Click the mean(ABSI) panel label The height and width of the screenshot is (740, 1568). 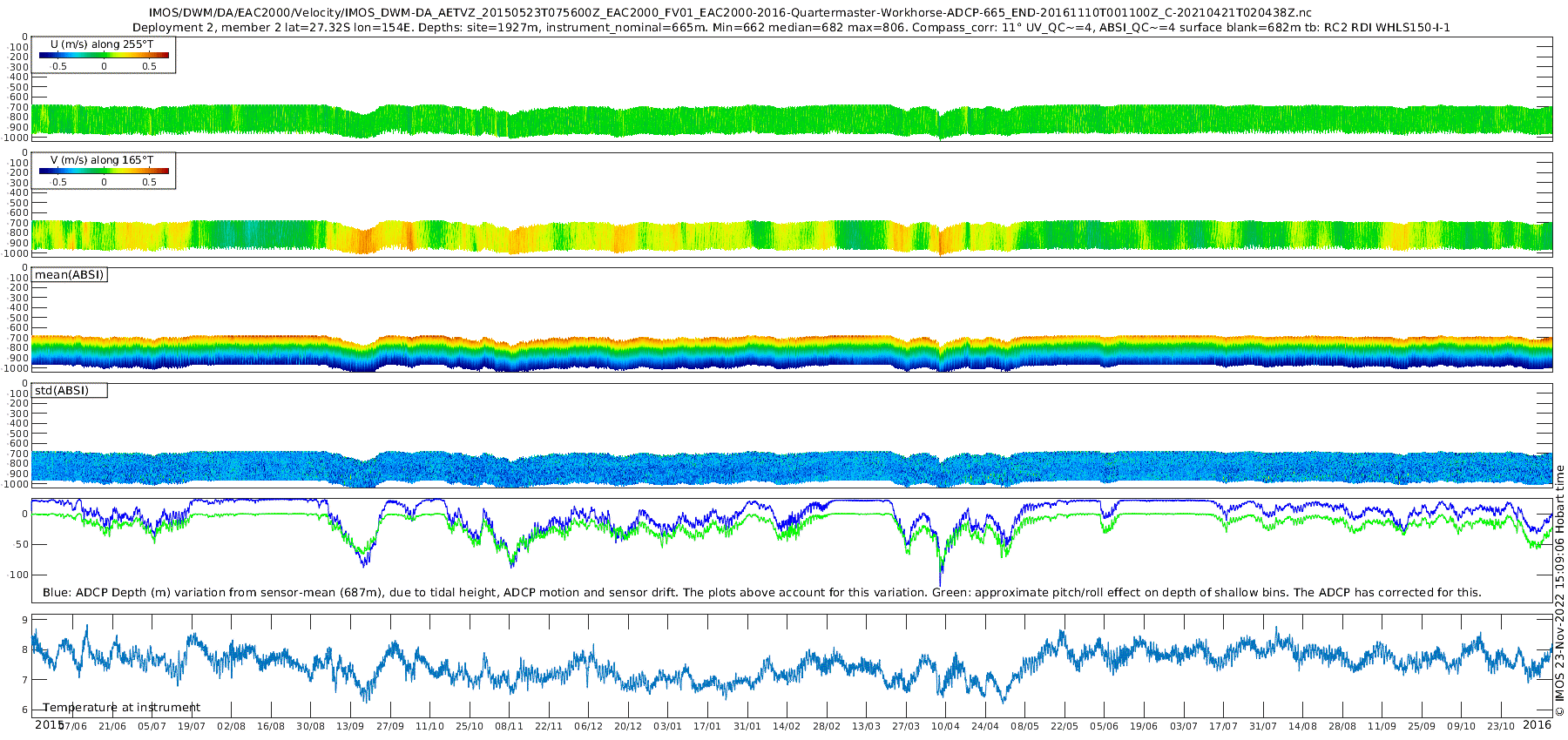coord(69,275)
